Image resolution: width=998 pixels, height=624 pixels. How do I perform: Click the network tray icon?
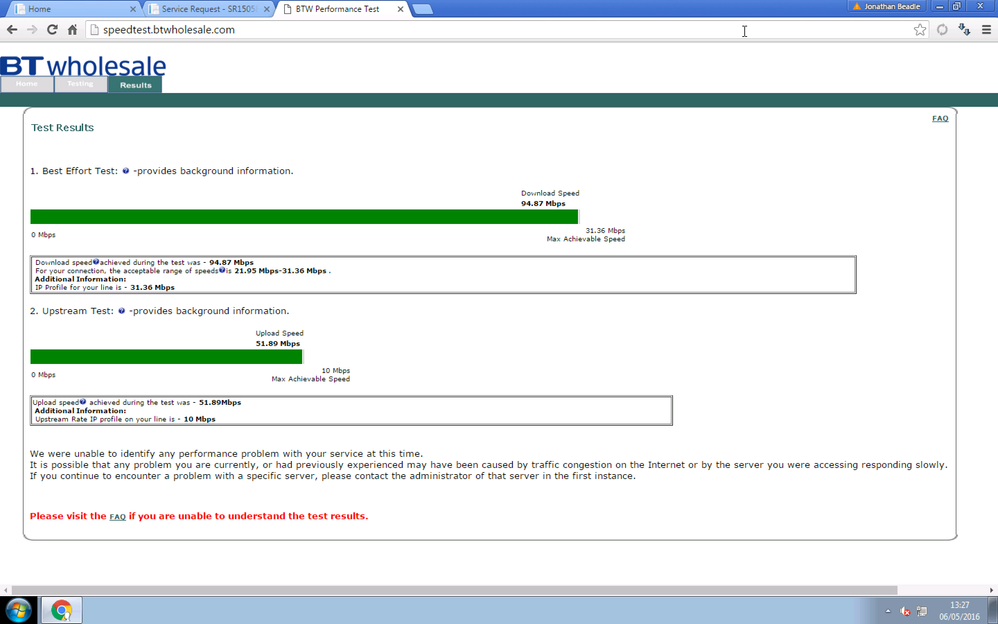[x=921, y=611]
